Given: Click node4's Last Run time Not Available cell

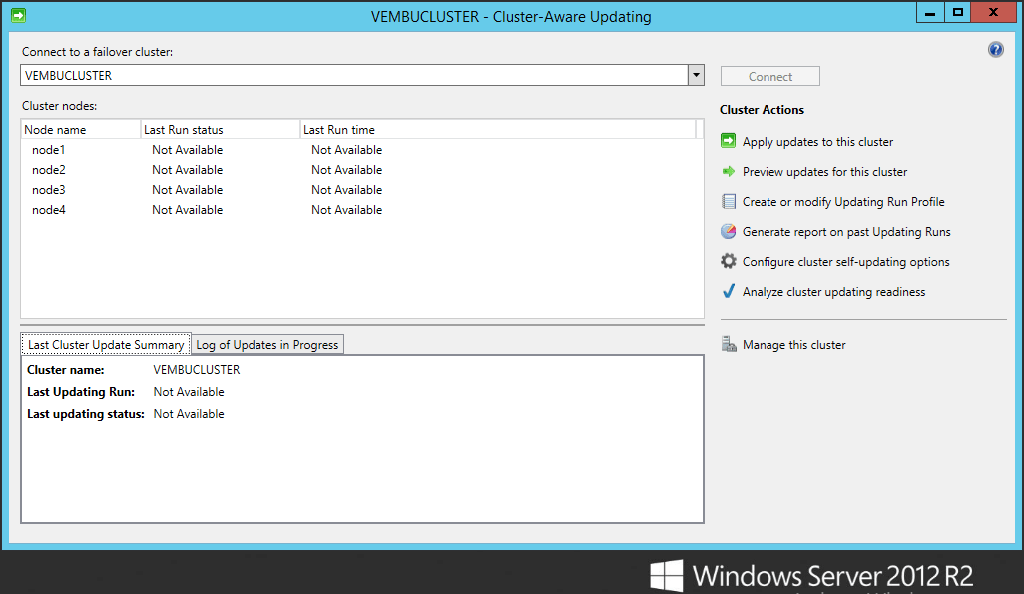Looking at the screenshot, I should (x=346, y=210).
